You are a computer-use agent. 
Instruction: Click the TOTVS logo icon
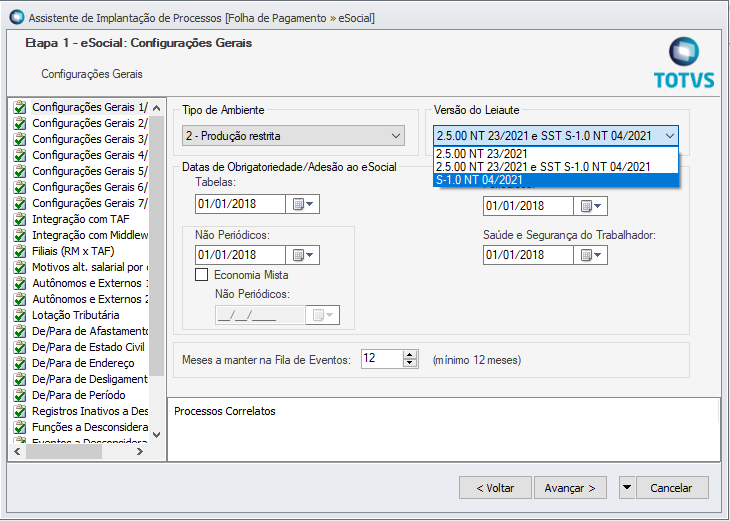(x=684, y=55)
